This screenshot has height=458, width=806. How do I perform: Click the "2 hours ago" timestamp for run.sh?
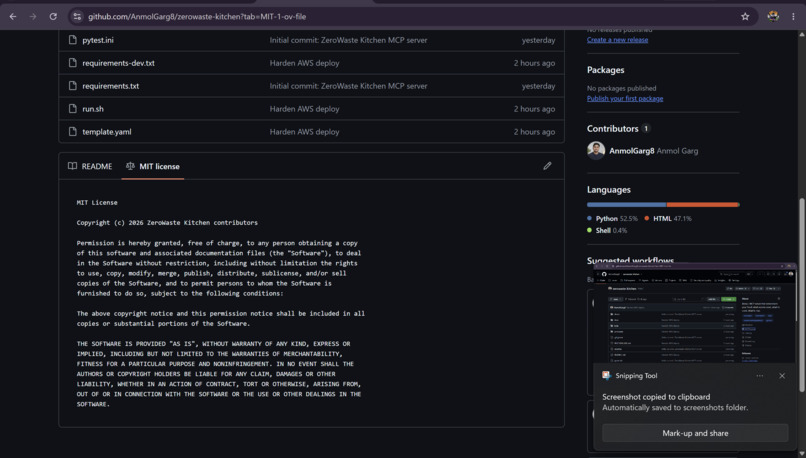(x=534, y=108)
